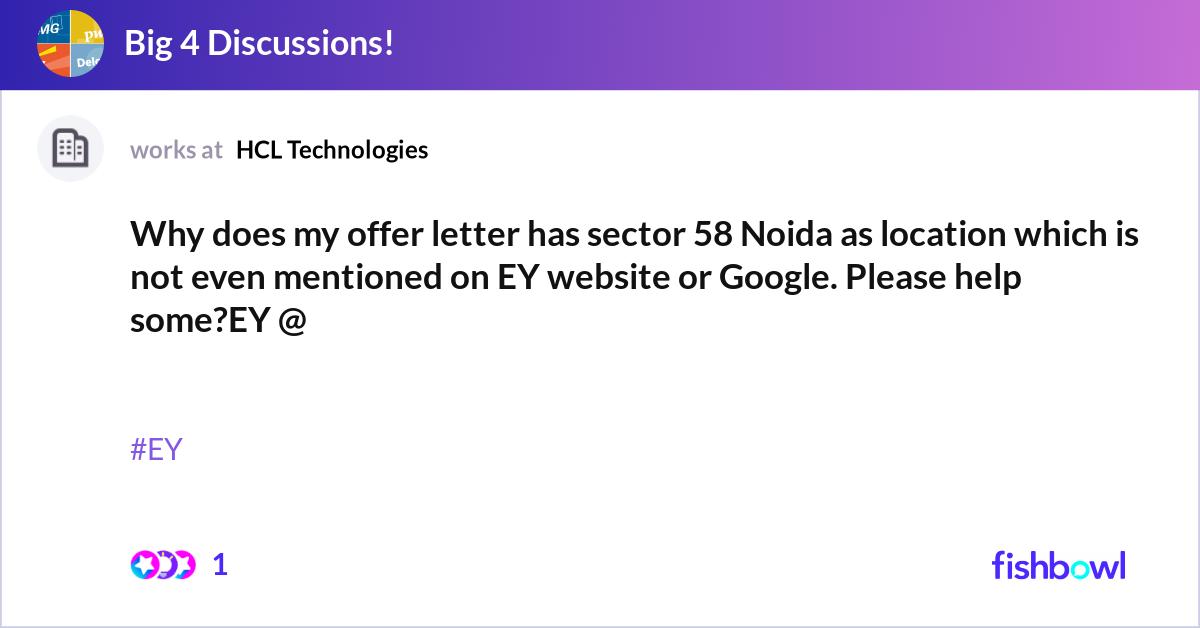Click the pwc colored segment of the logo
This screenshot has height=628, width=1200.
click(x=88, y=32)
